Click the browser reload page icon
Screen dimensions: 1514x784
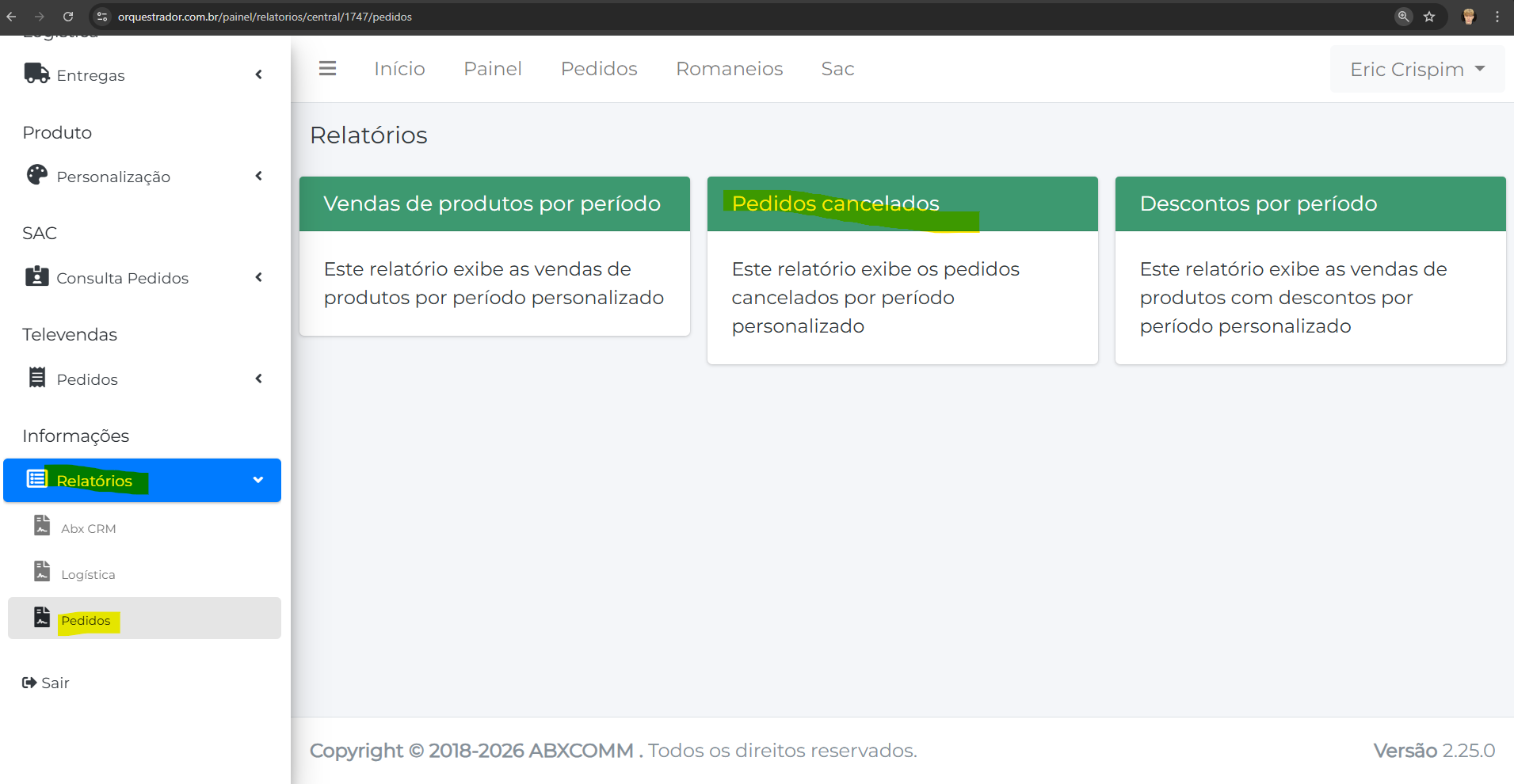coord(68,17)
